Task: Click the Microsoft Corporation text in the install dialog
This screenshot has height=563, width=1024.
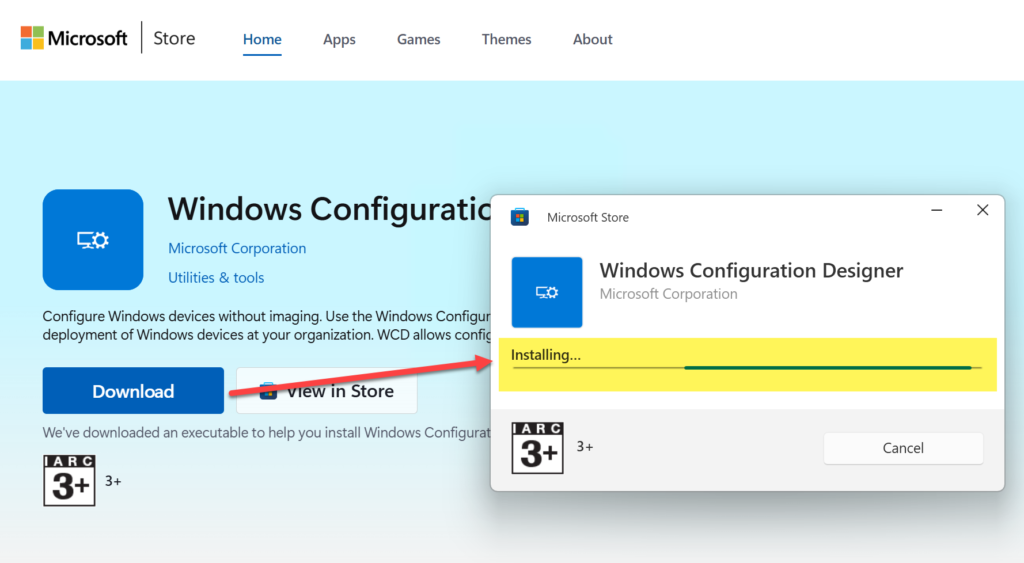Action: point(668,294)
